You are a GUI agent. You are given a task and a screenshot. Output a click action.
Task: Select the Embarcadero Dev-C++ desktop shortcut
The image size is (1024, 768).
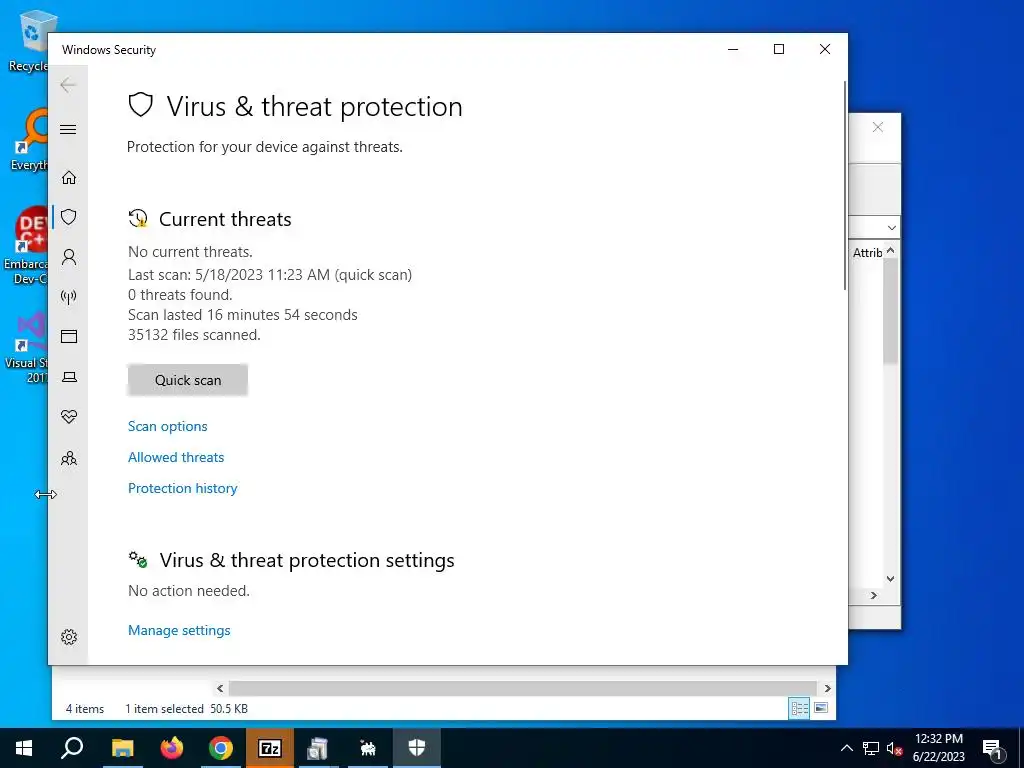[26, 245]
